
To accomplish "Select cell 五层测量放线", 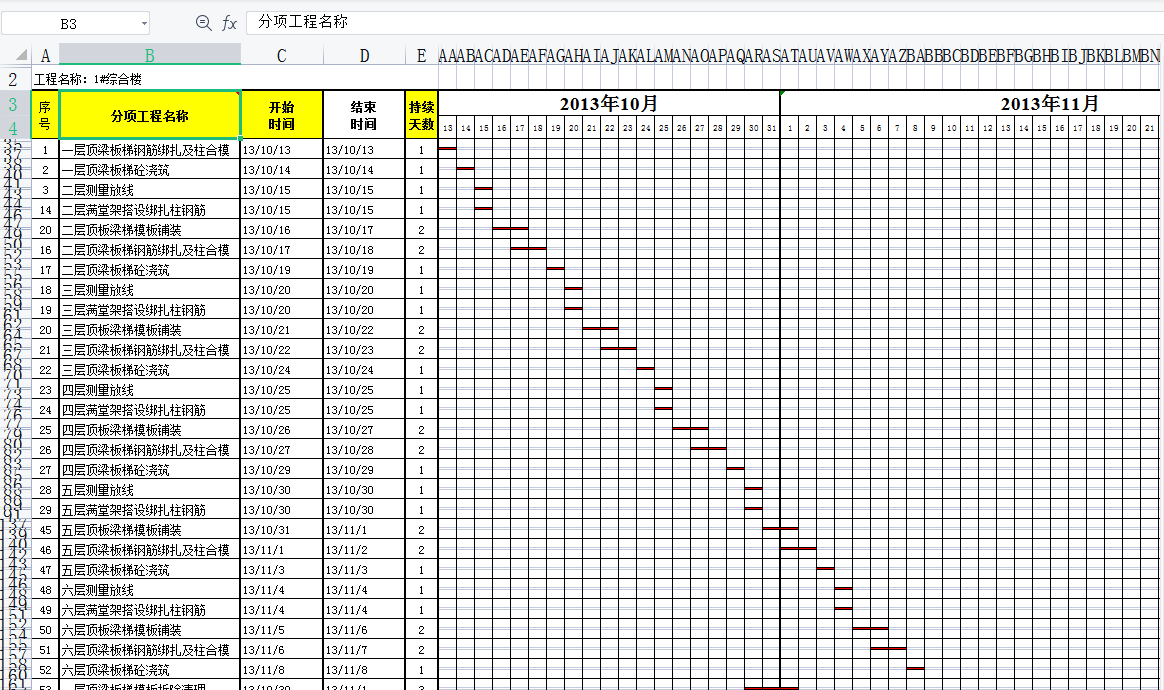I will click(x=150, y=490).
